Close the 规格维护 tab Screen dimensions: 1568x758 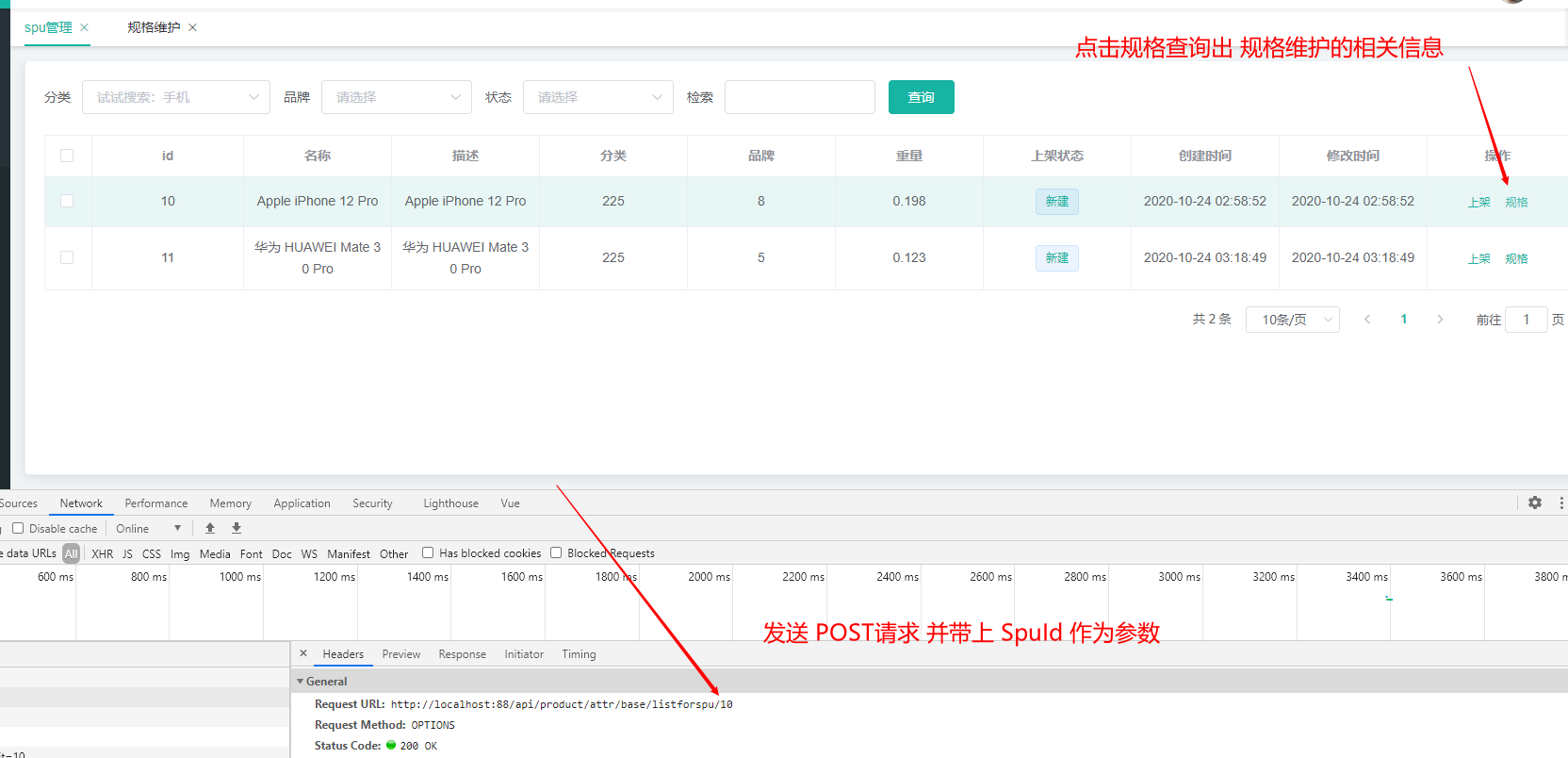coord(192,27)
